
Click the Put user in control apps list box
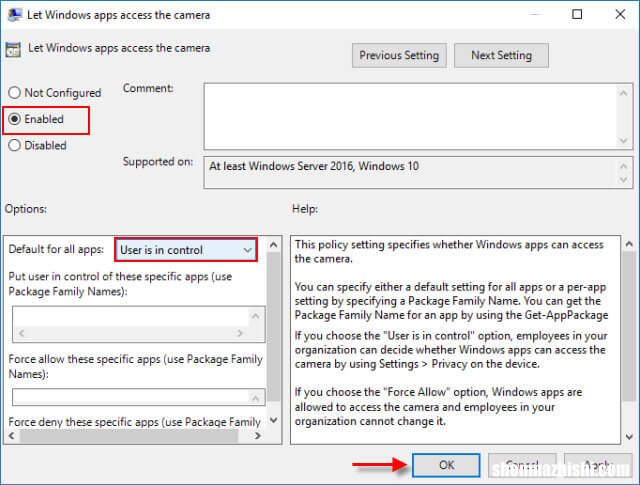(x=139, y=325)
